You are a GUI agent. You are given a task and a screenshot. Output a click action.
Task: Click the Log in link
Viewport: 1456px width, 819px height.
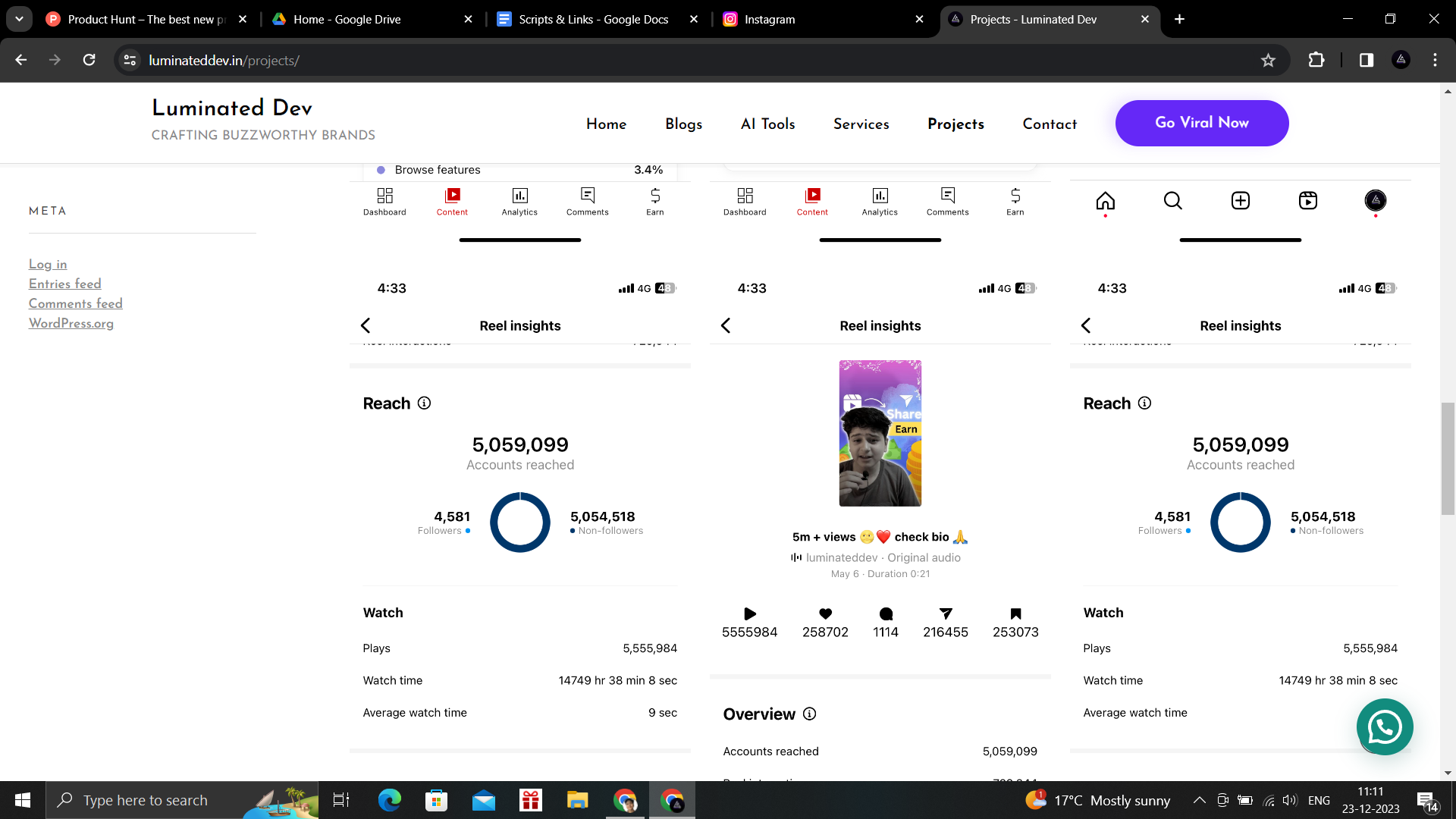coord(48,264)
